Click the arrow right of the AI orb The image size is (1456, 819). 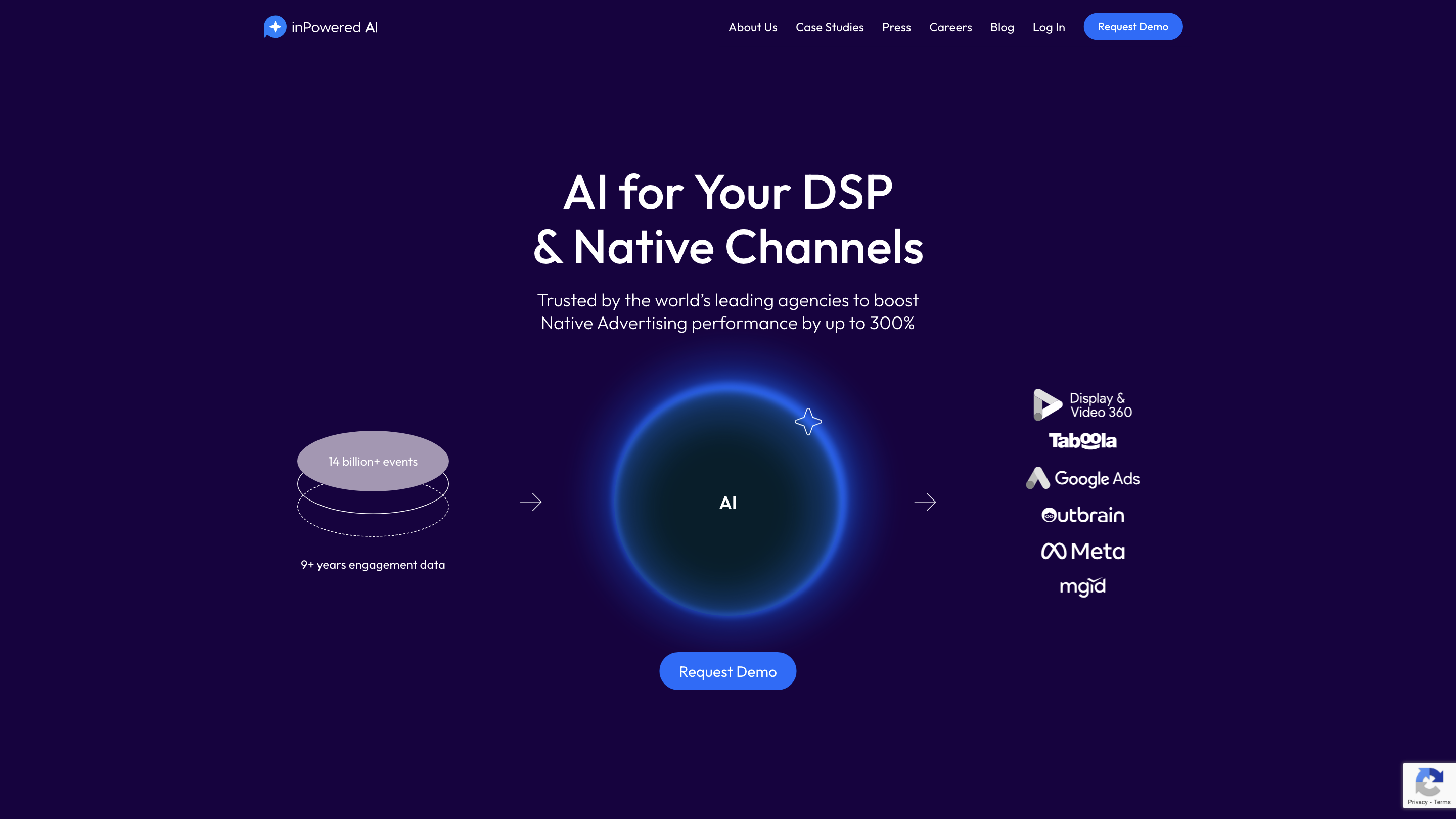tap(925, 502)
